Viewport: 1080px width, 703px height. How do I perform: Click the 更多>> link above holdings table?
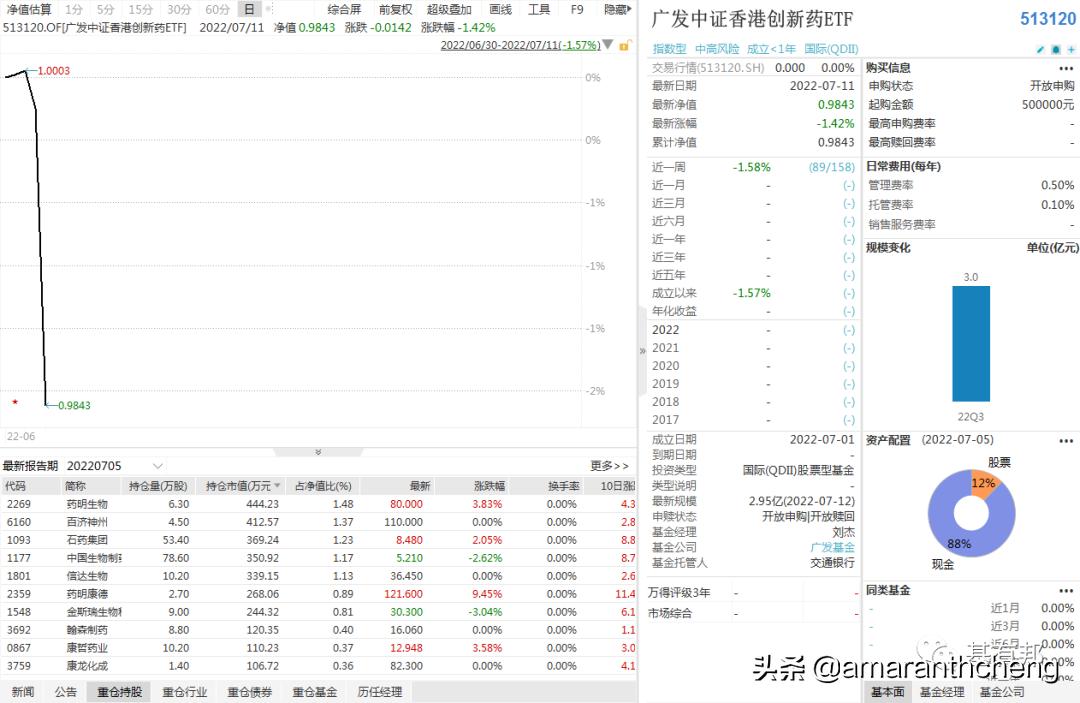tap(607, 465)
